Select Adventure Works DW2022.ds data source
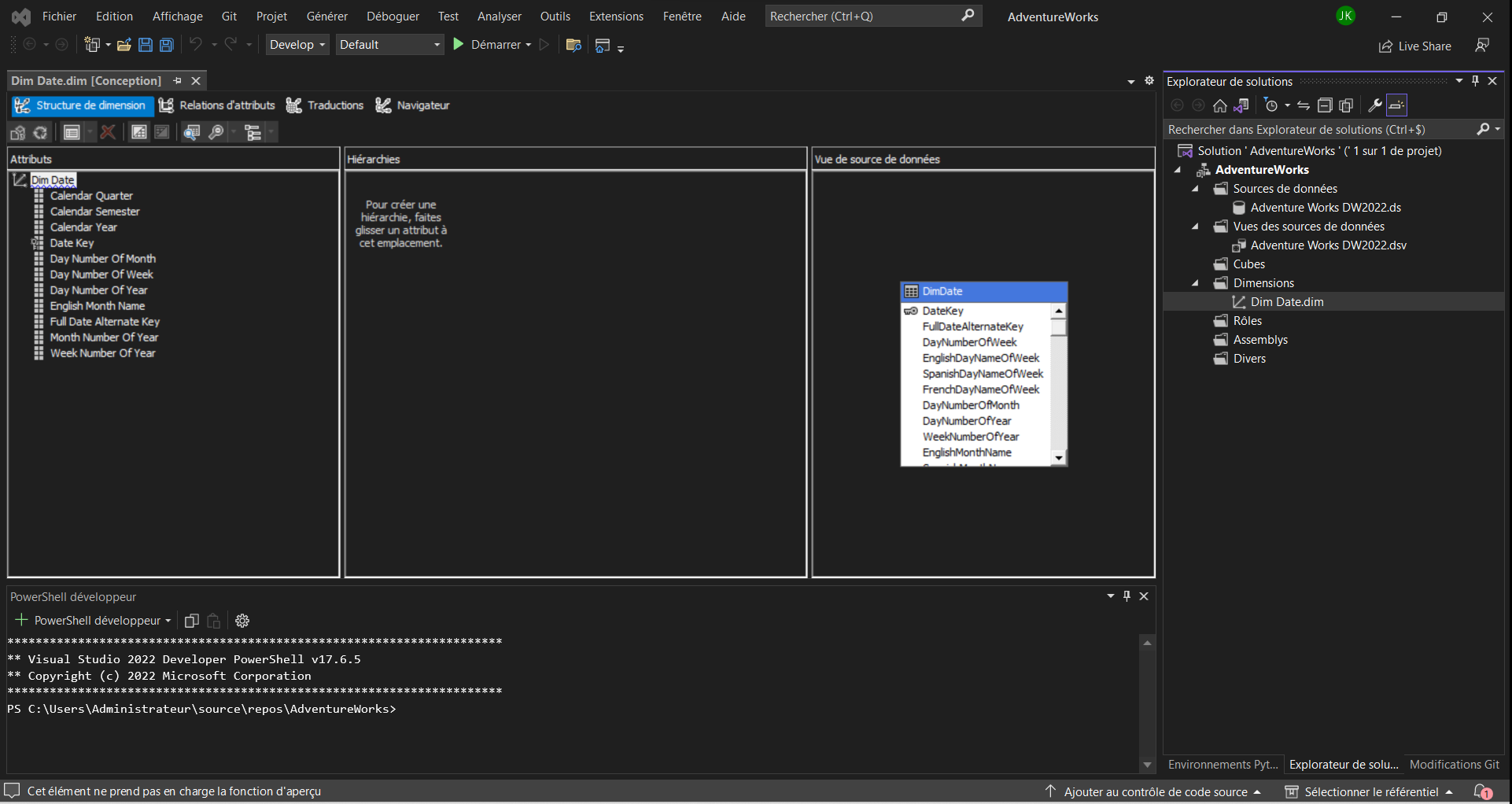Viewport: 1512px width, 804px height. pos(1326,208)
